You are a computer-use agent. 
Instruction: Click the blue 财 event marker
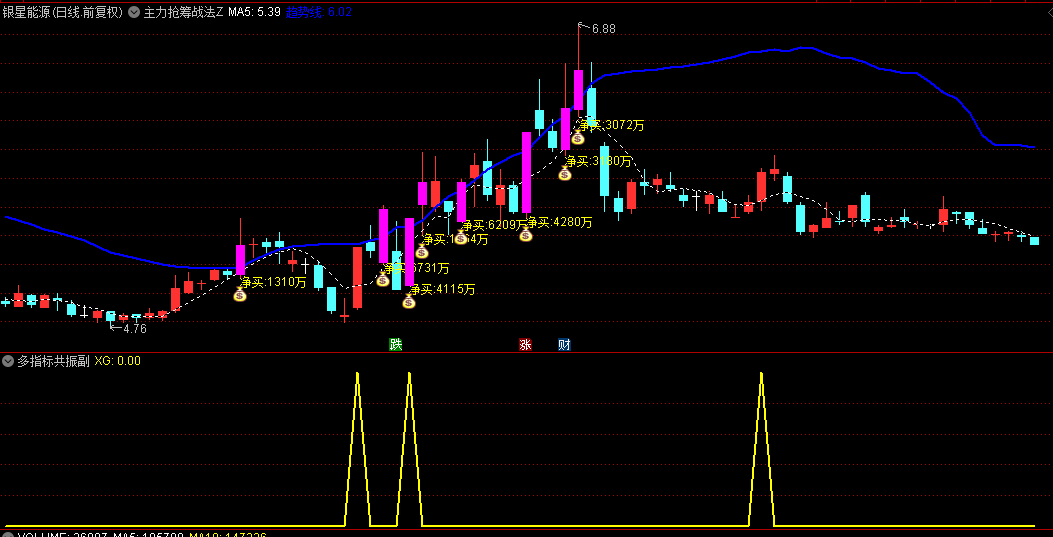point(565,345)
